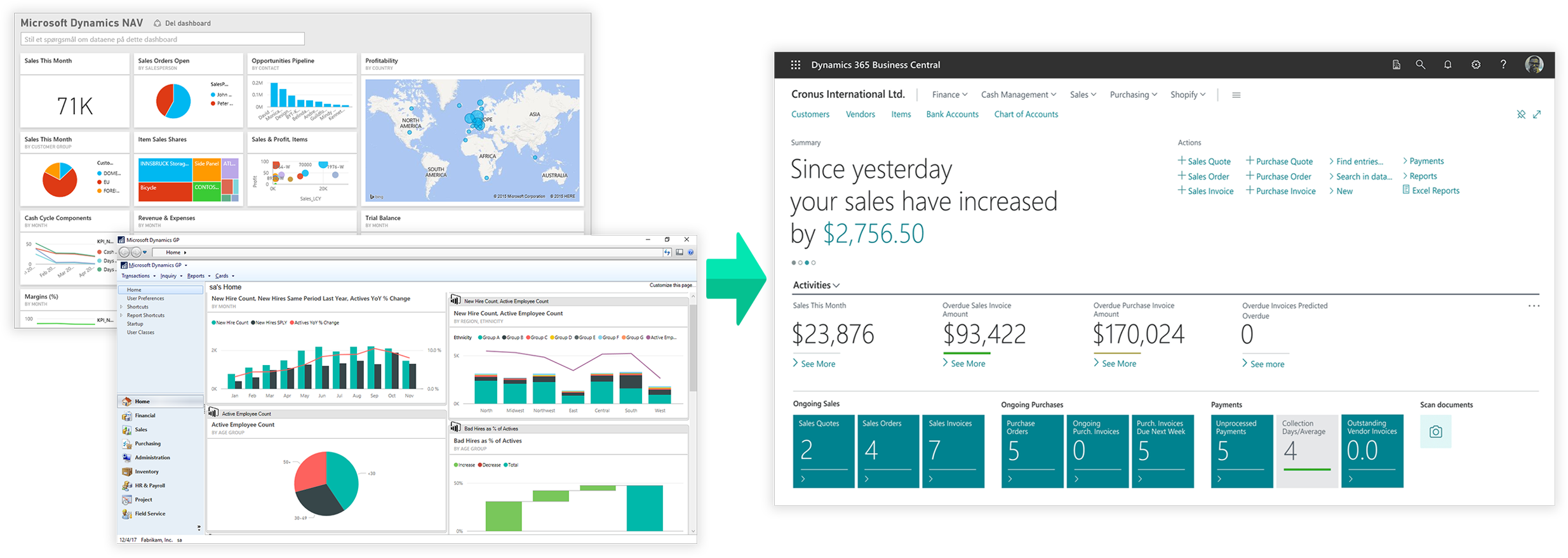Select the third summary carousel dot
The height and width of the screenshot is (558, 1568).
(807, 262)
